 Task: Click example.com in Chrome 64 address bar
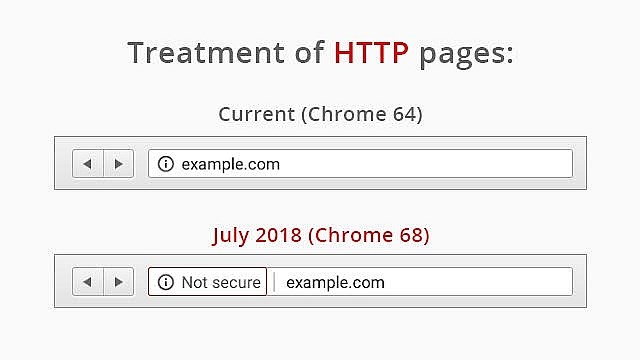click(231, 164)
